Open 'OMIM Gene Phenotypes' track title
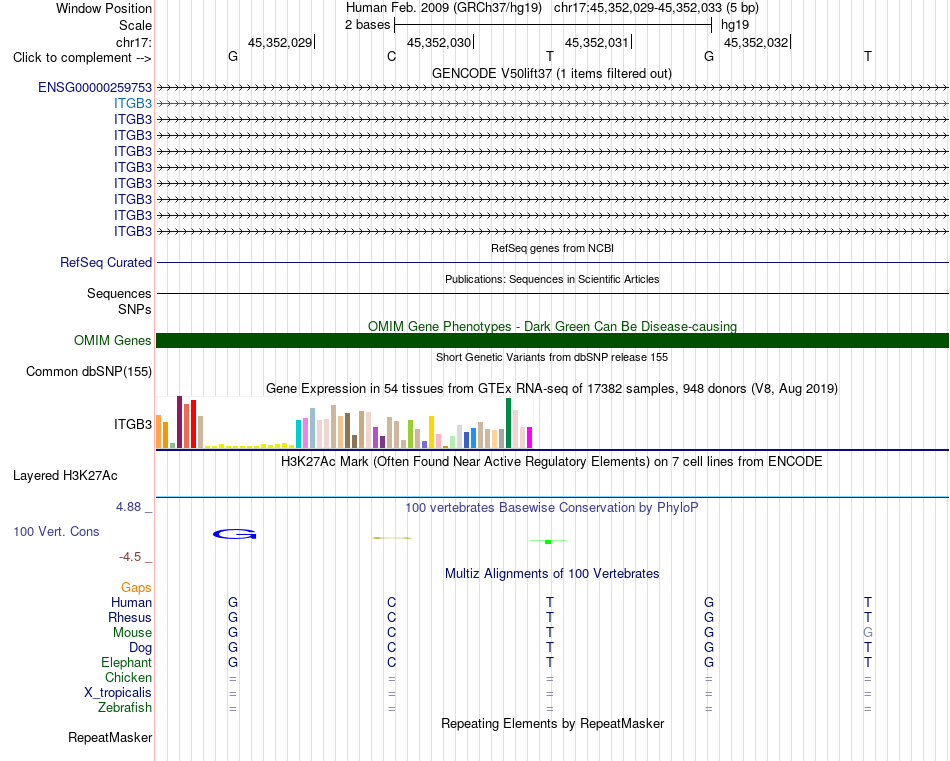950x761 pixels. click(x=552, y=326)
